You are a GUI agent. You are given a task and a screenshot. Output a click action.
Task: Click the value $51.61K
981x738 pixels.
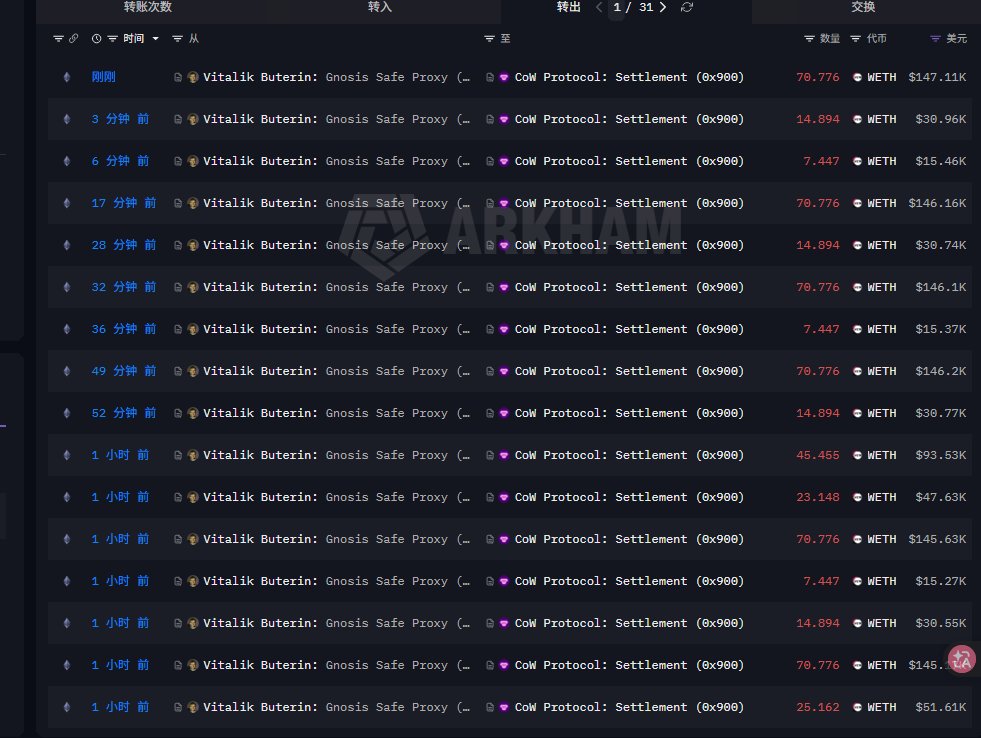[x=940, y=707]
